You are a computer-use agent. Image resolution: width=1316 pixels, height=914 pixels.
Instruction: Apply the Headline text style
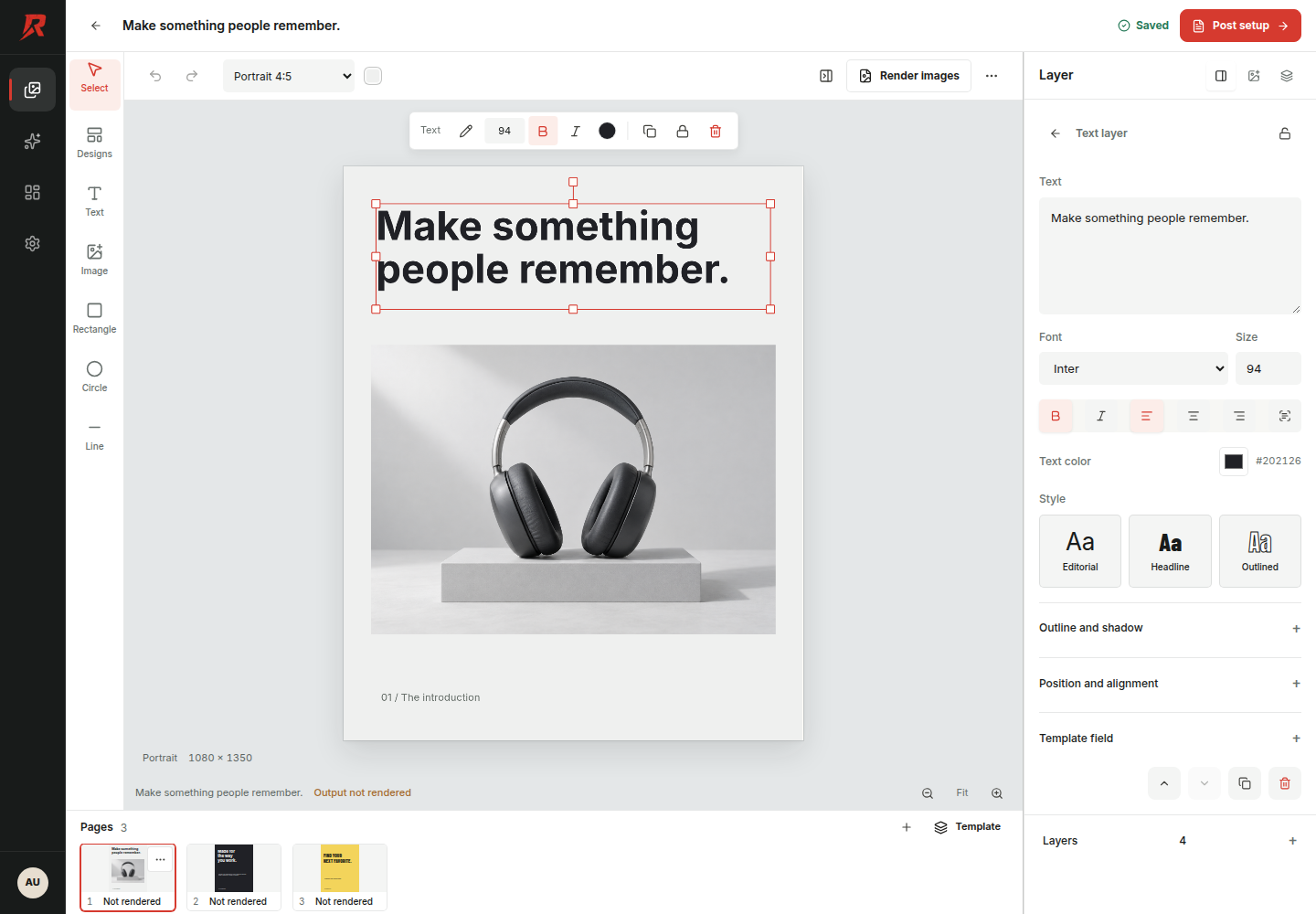1170,551
